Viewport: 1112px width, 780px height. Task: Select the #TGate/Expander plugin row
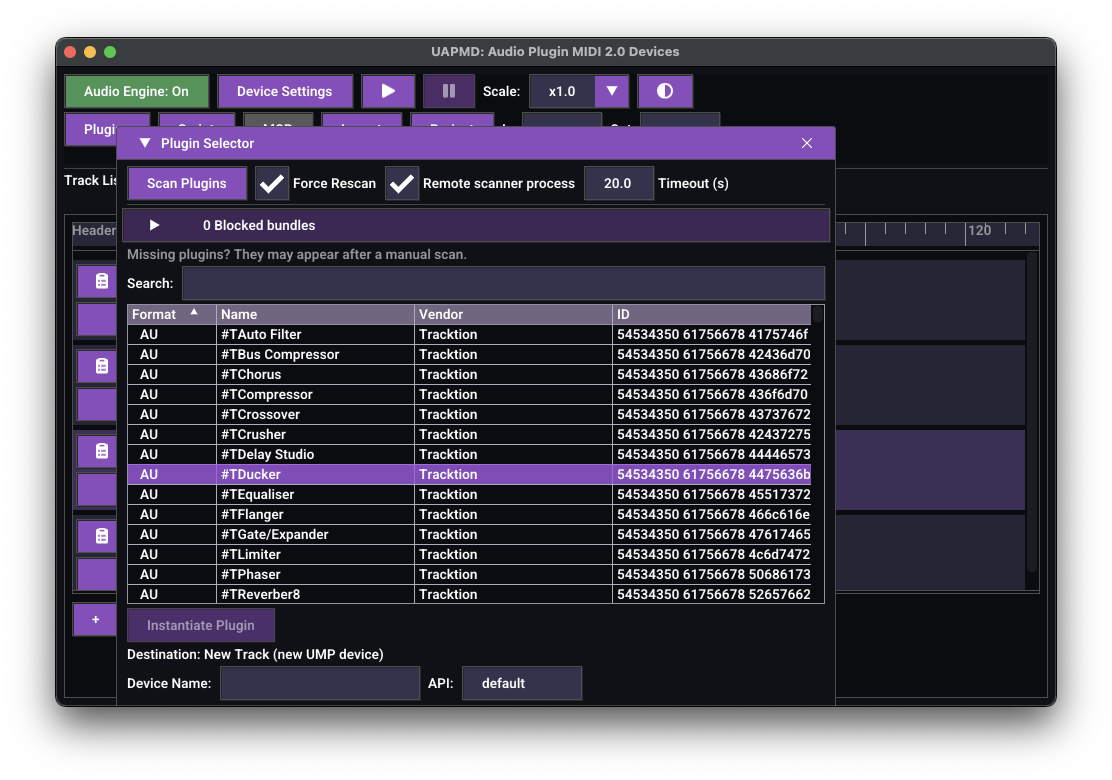coord(469,534)
